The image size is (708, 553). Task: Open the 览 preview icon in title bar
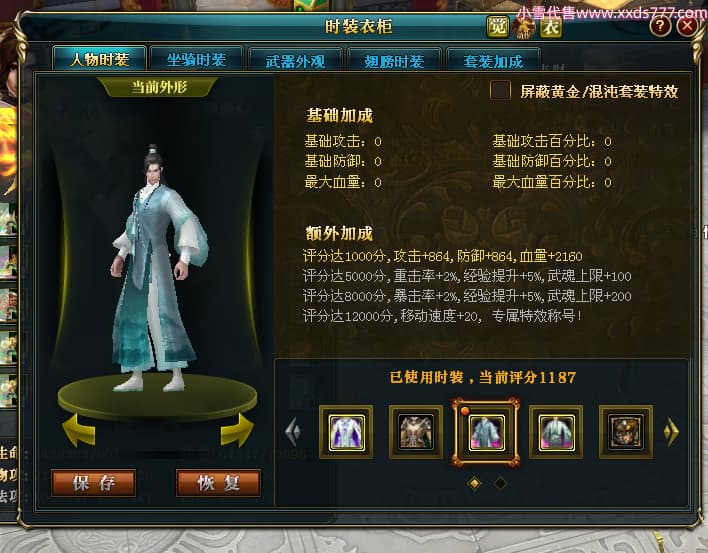498,27
